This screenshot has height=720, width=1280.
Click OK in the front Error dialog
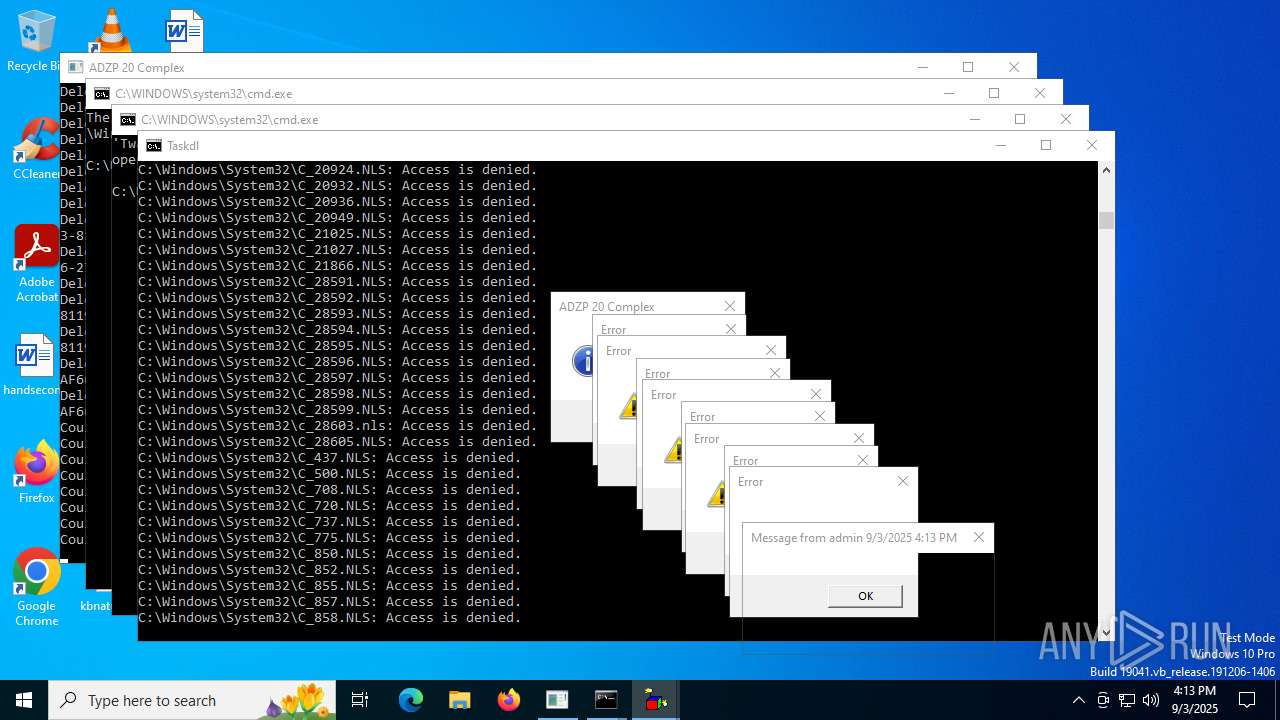[865, 596]
